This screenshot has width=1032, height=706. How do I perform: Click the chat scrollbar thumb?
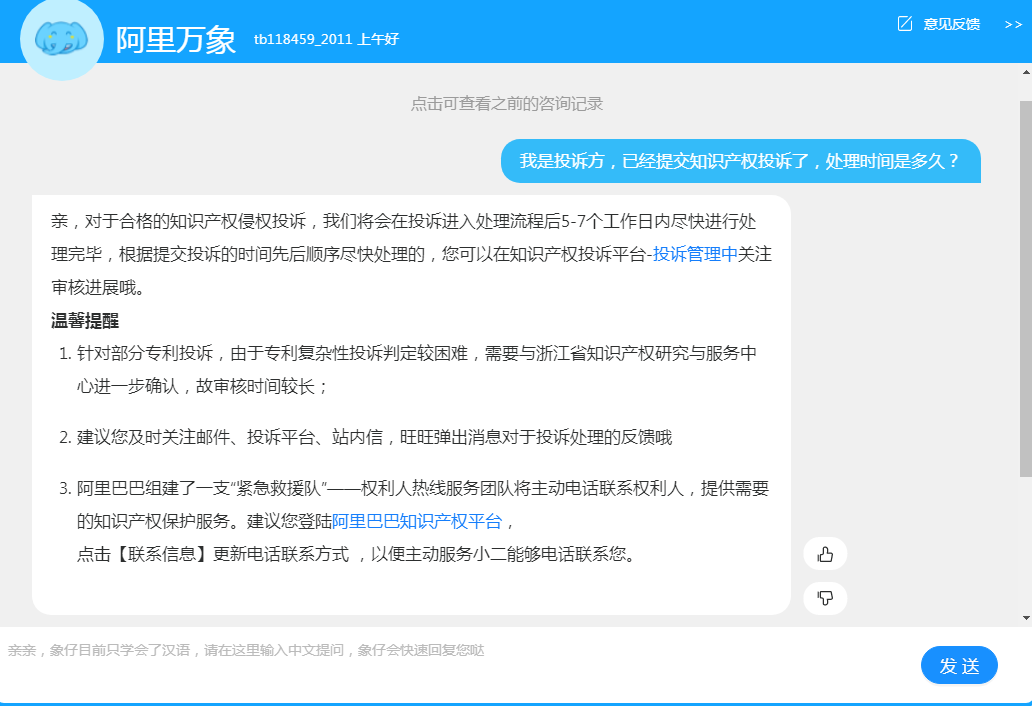pos(1026,289)
